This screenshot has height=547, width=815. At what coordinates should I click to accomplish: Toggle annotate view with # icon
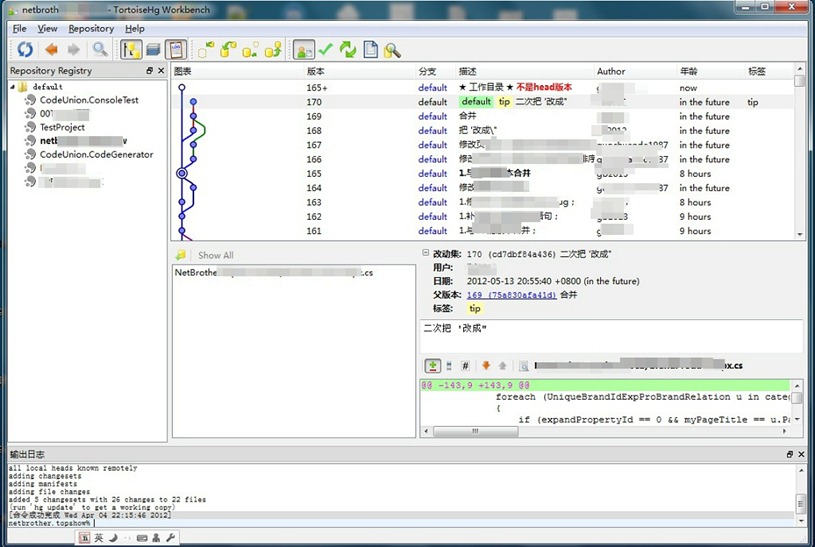click(x=465, y=366)
